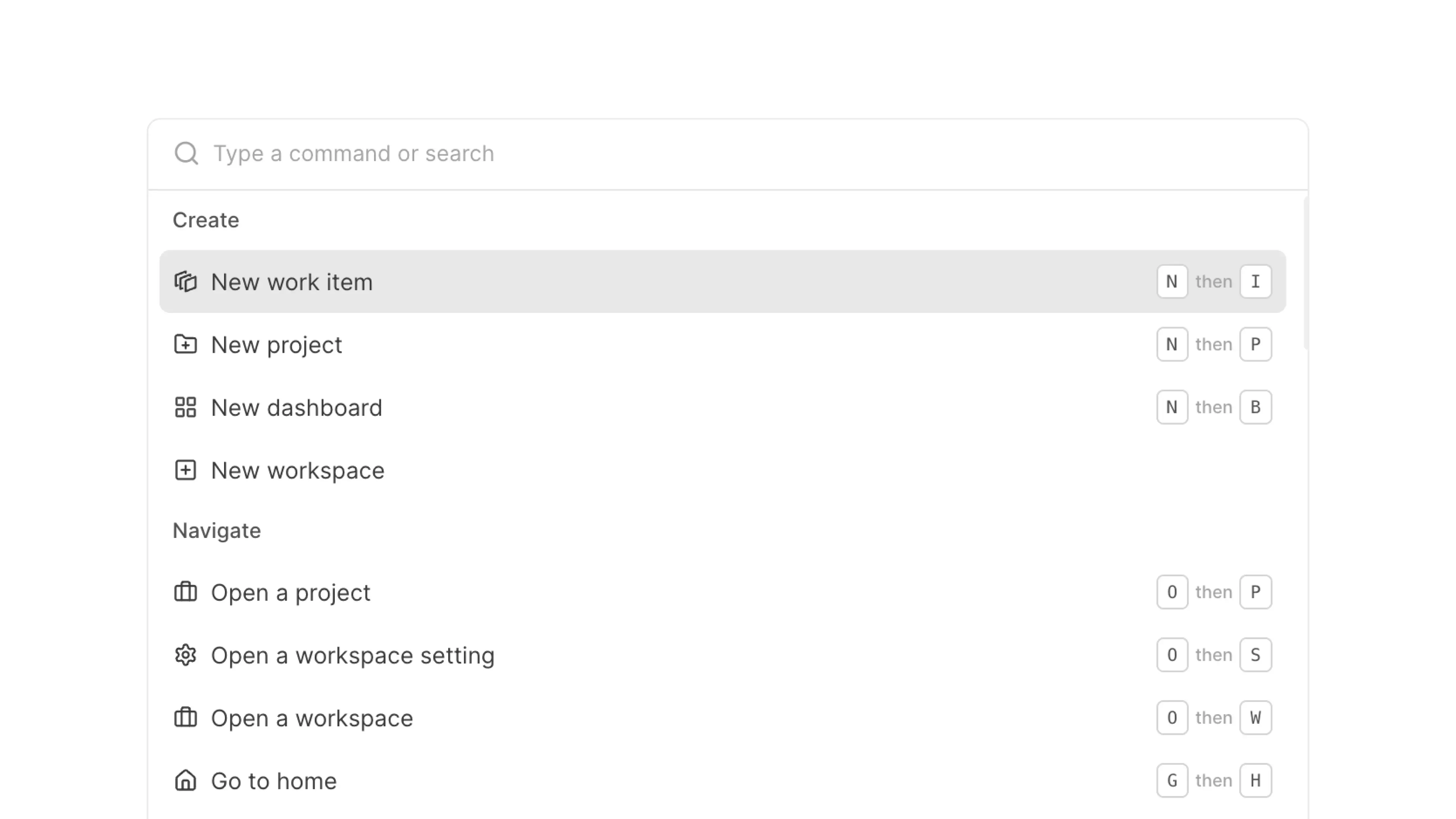The image size is (1456, 819).
Task: Select the New work item icon
Action: (185, 281)
